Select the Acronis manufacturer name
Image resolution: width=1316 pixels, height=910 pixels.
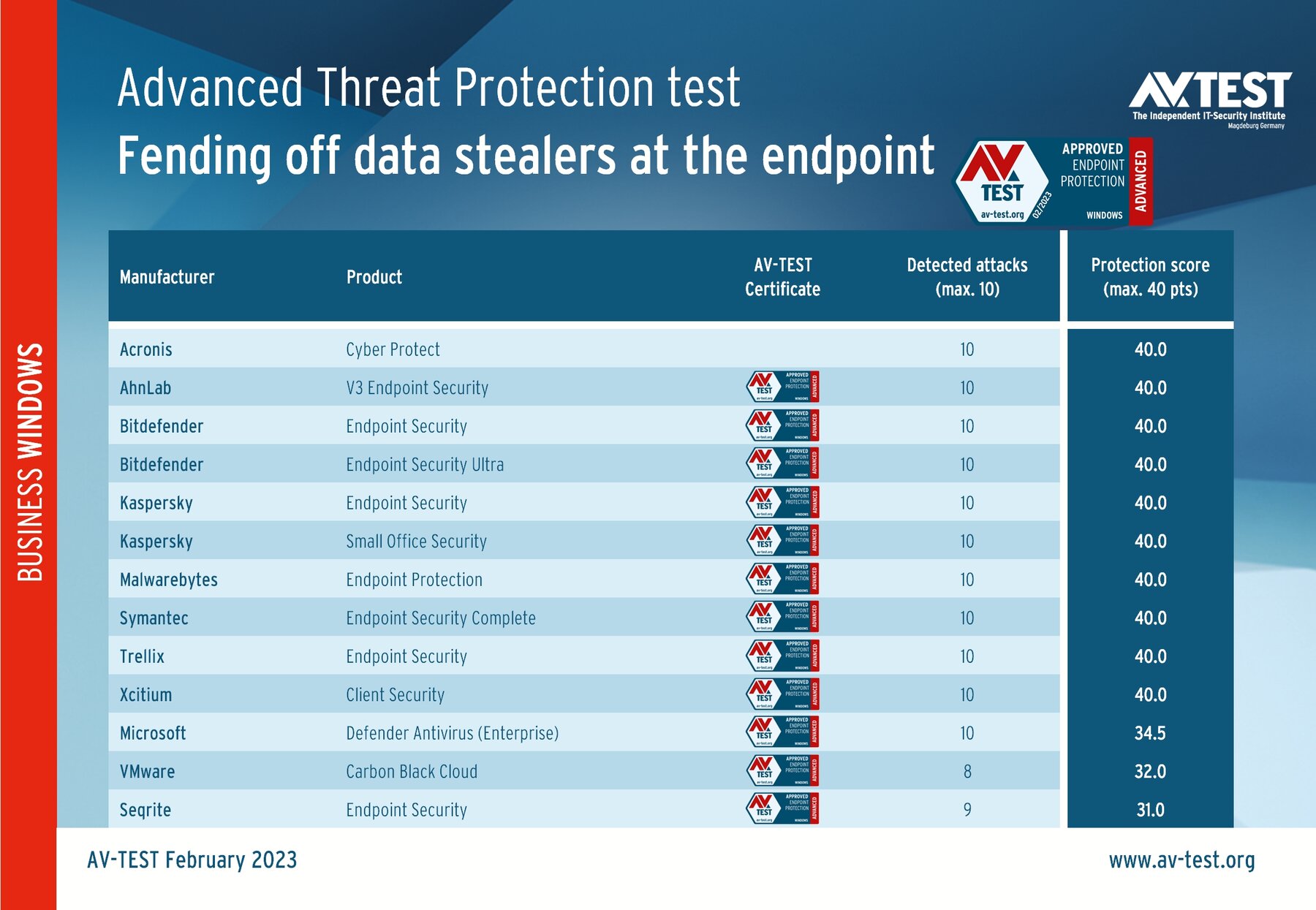(x=146, y=349)
